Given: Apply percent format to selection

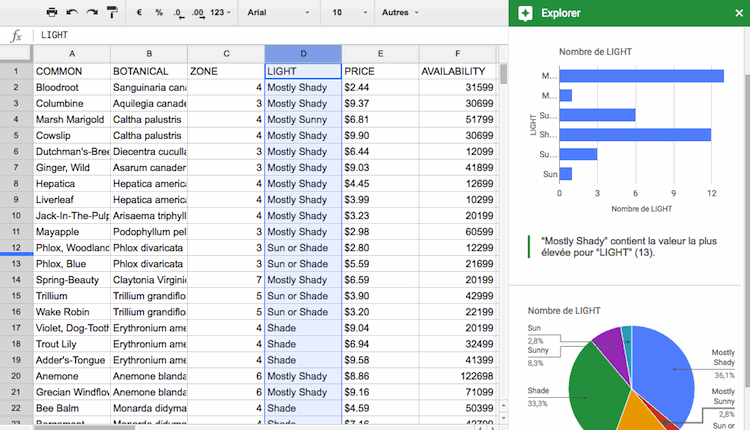Looking at the screenshot, I should pos(158,13).
